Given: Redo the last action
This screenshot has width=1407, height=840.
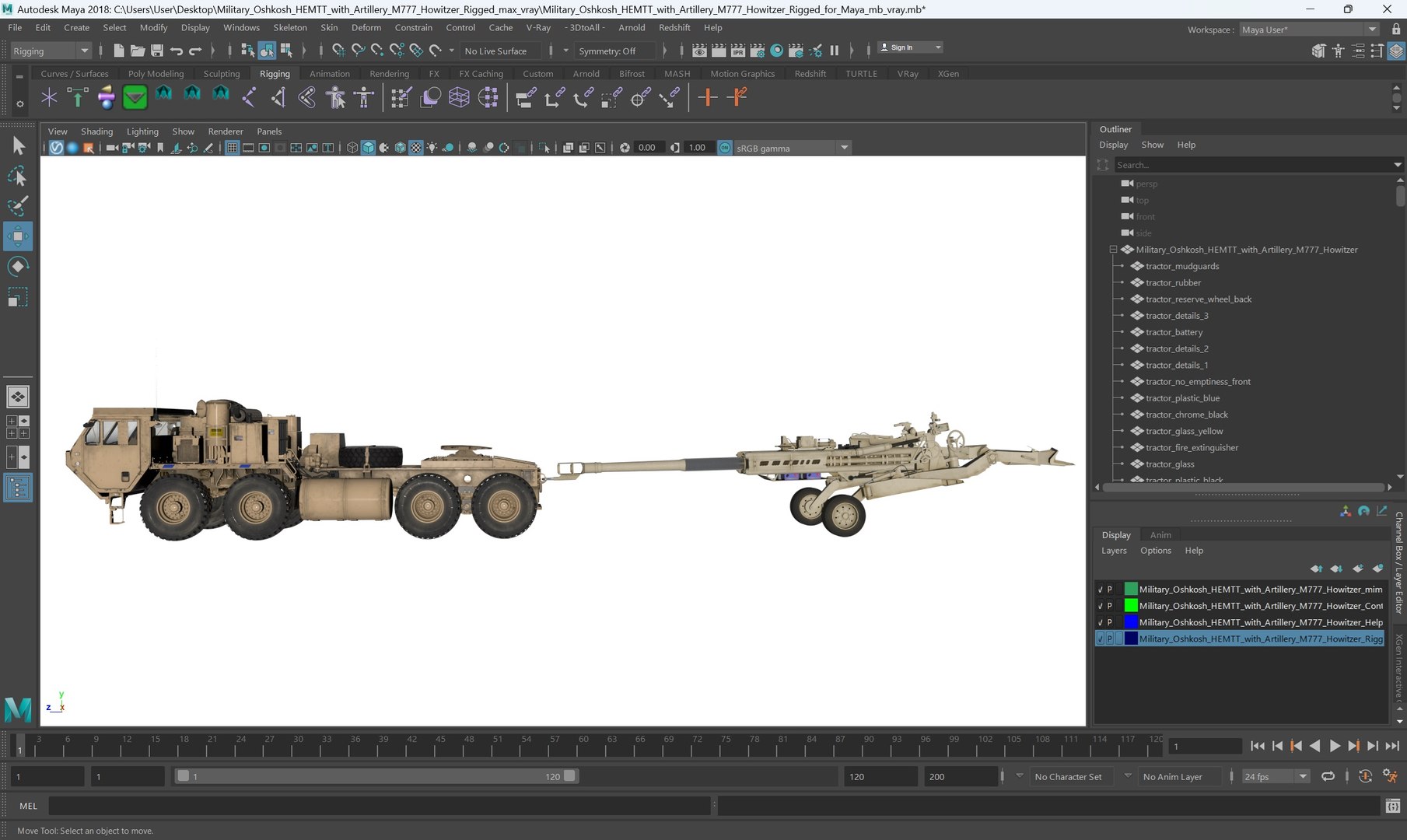Looking at the screenshot, I should [x=195, y=51].
